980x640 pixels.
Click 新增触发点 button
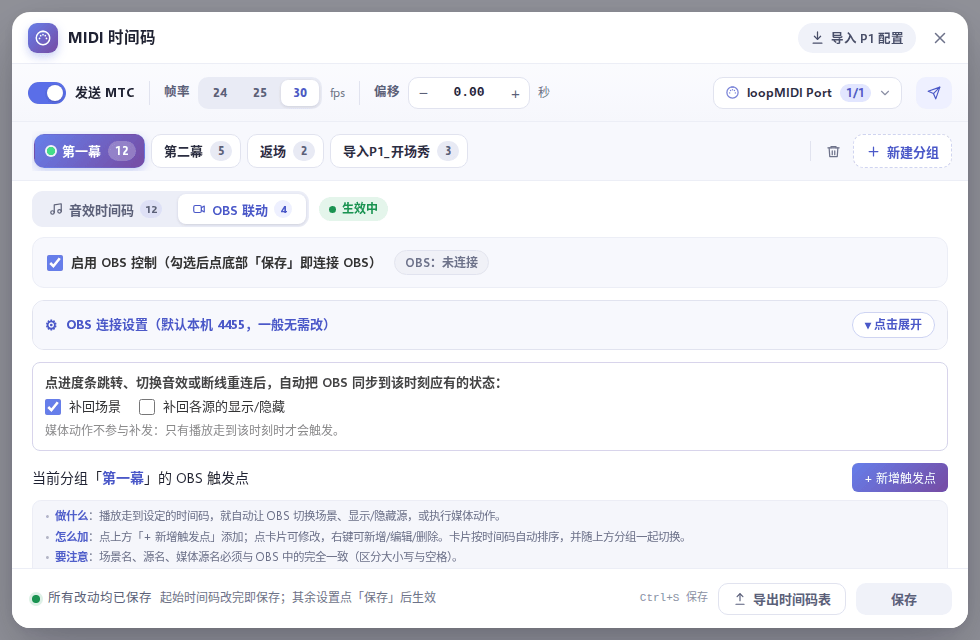coord(899,478)
